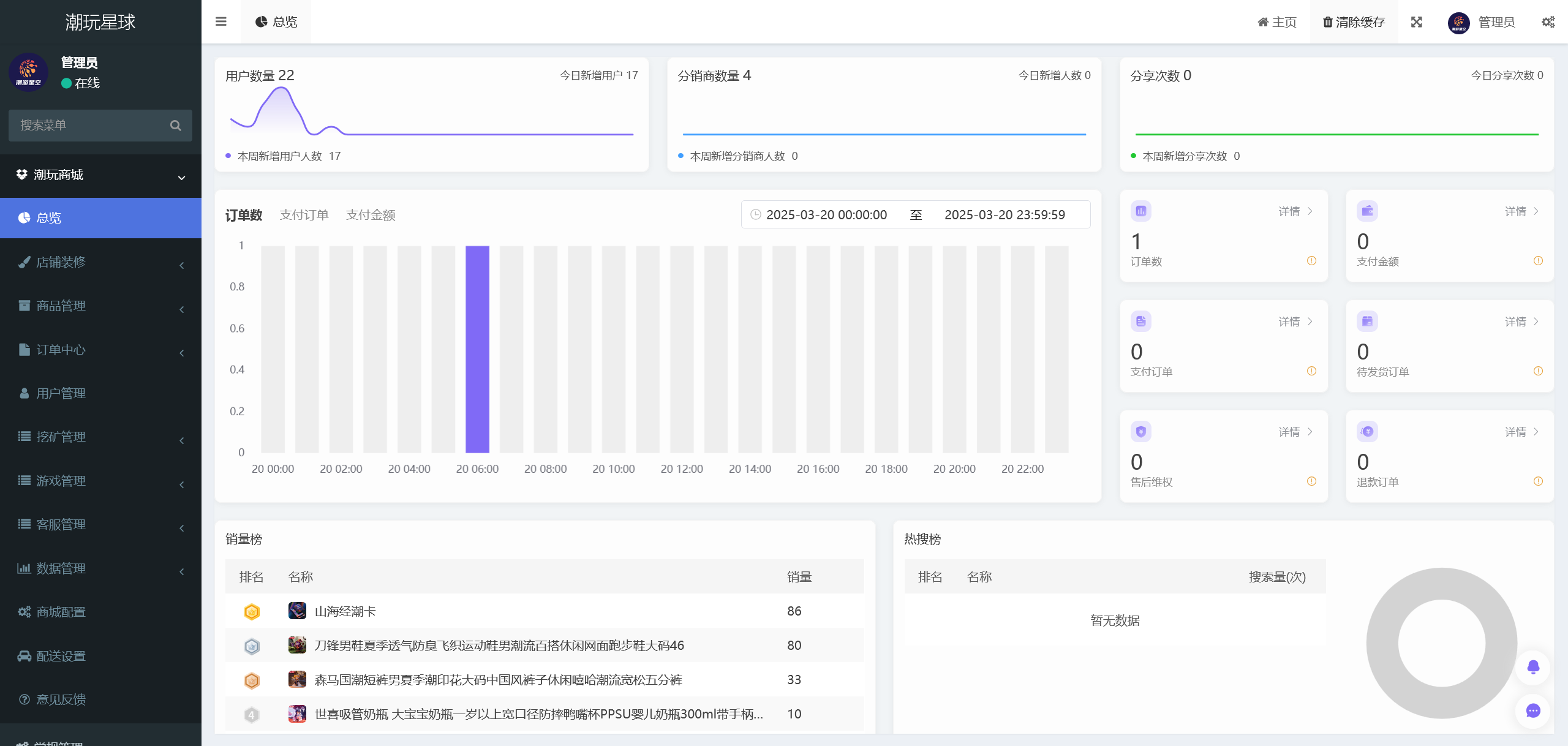Click the hamburger sidebar toggle icon
The width and height of the screenshot is (1568, 746).
click(x=221, y=22)
